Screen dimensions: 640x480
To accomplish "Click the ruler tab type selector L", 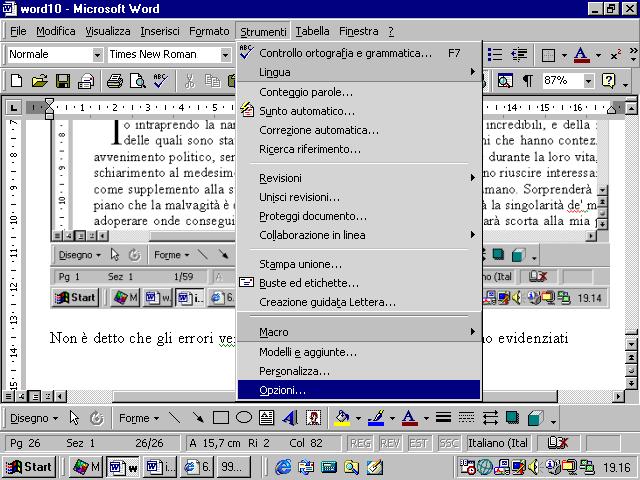I will [13, 108].
